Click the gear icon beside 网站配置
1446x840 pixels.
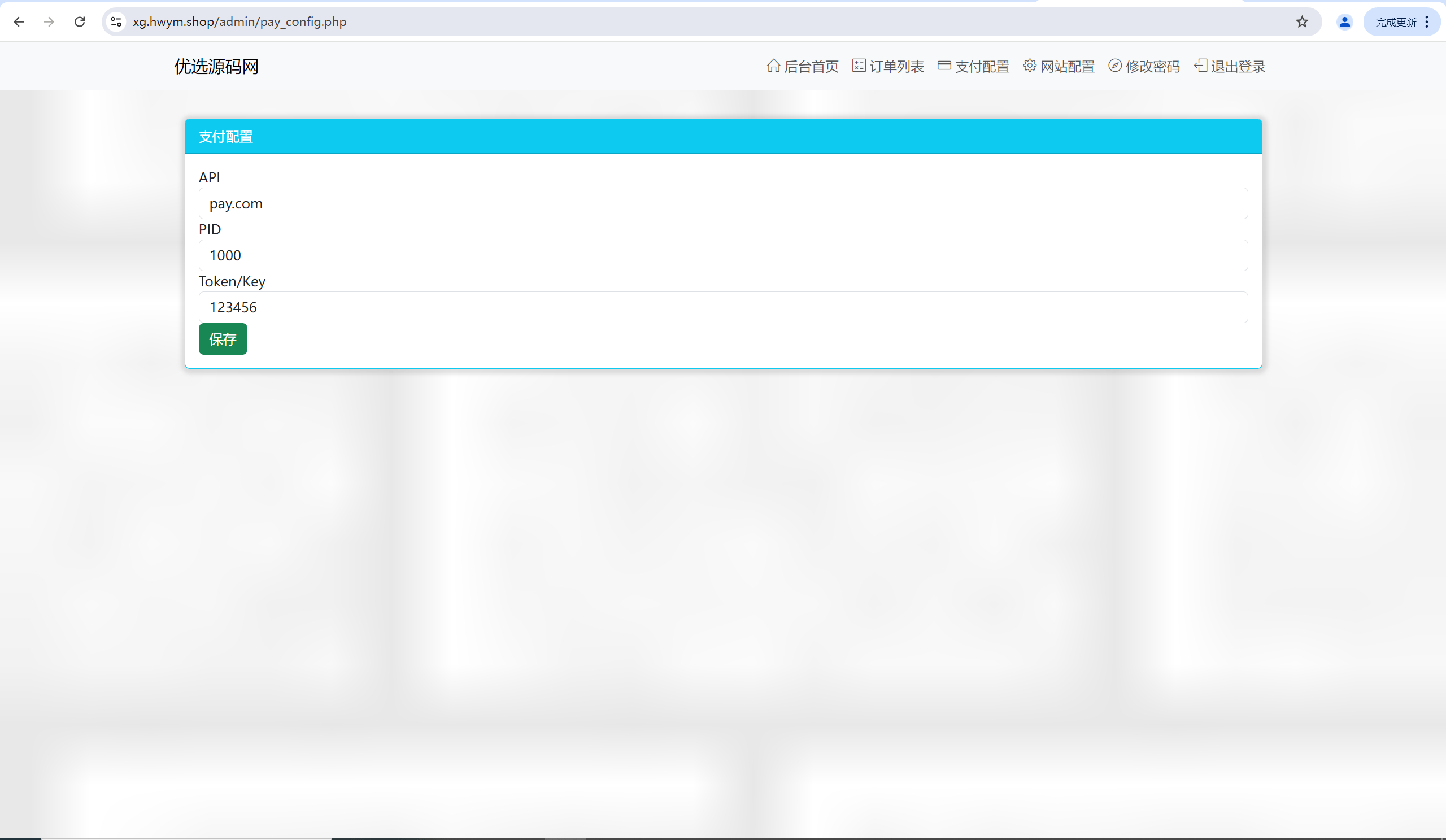point(1029,66)
